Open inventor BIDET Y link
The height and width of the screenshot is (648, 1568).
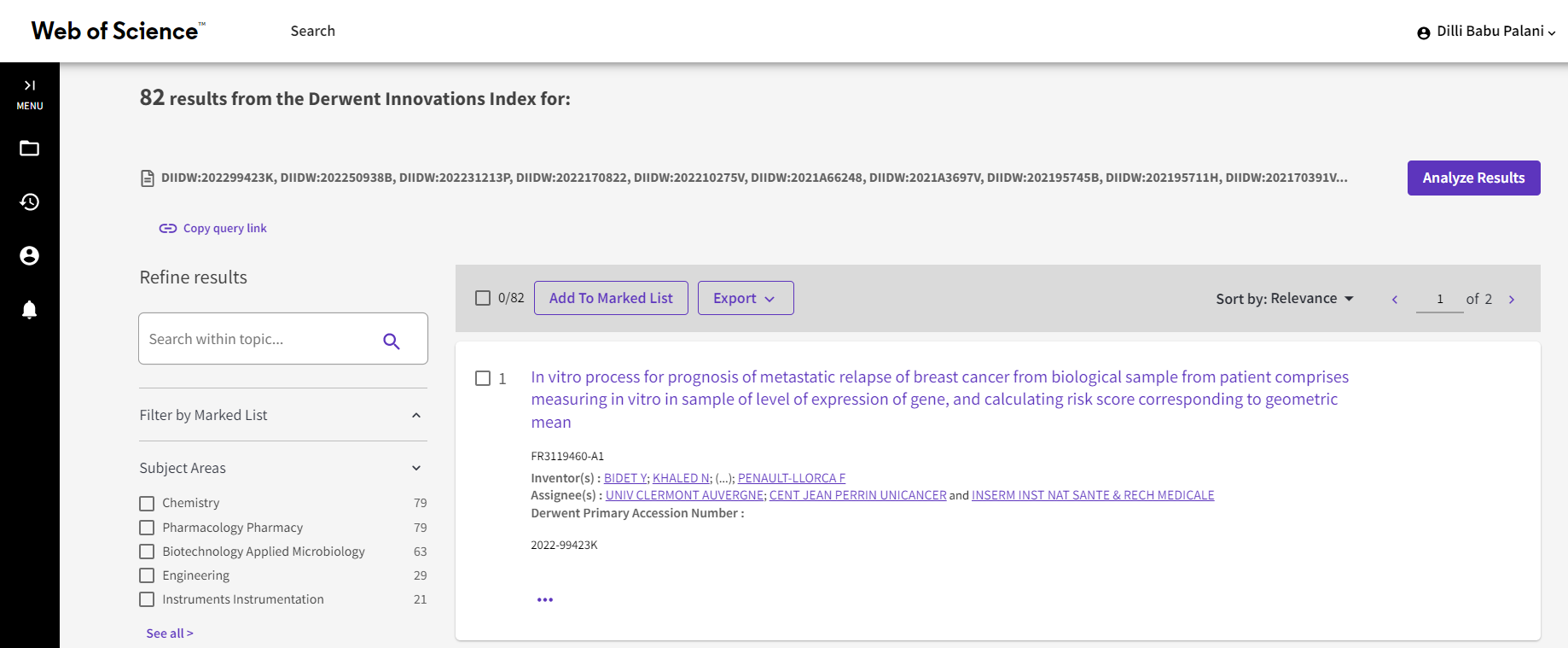click(x=625, y=478)
